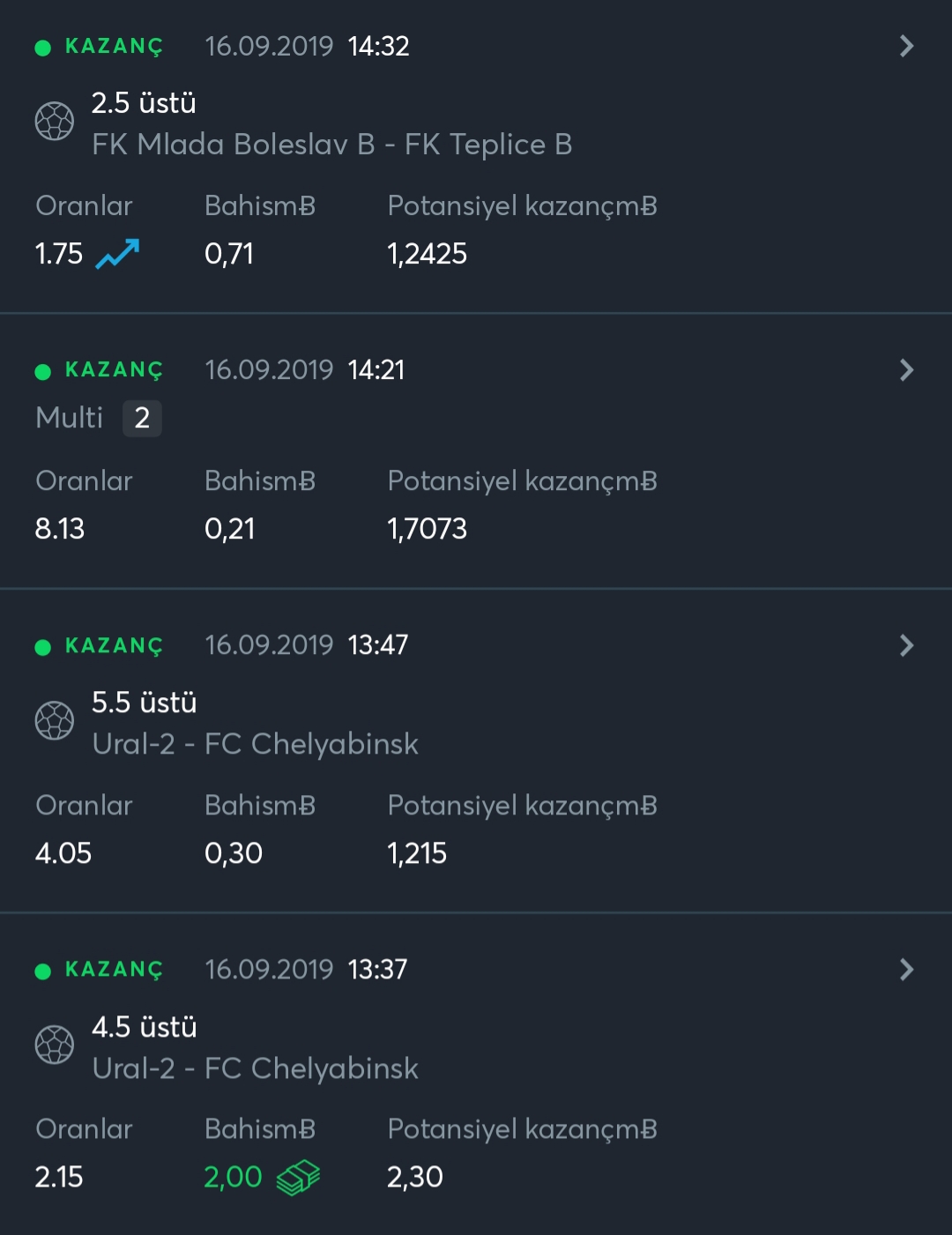Open details chevron for 13:47 bet
The height and width of the screenshot is (1235, 952).
906,645
